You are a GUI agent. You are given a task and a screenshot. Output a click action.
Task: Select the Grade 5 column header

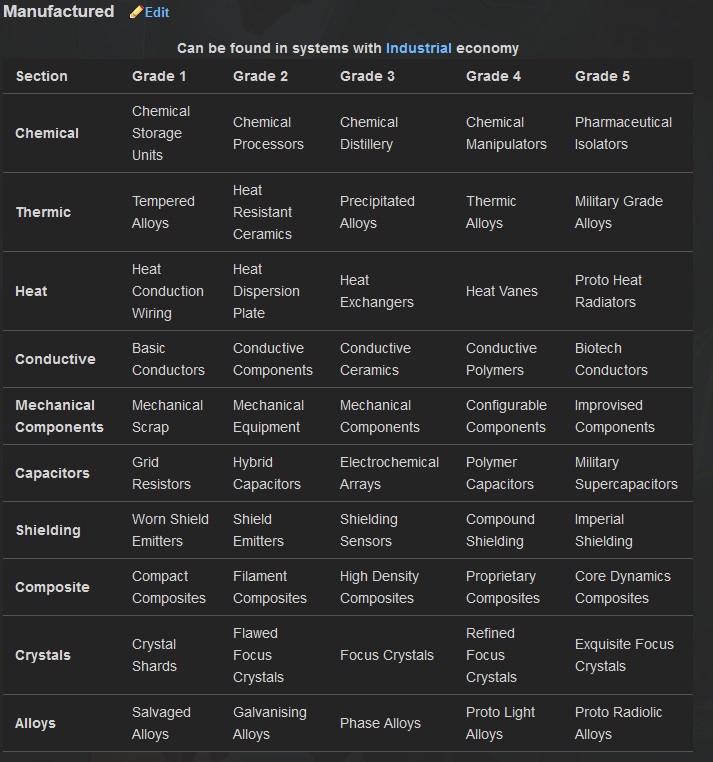click(x=602, y=76)
